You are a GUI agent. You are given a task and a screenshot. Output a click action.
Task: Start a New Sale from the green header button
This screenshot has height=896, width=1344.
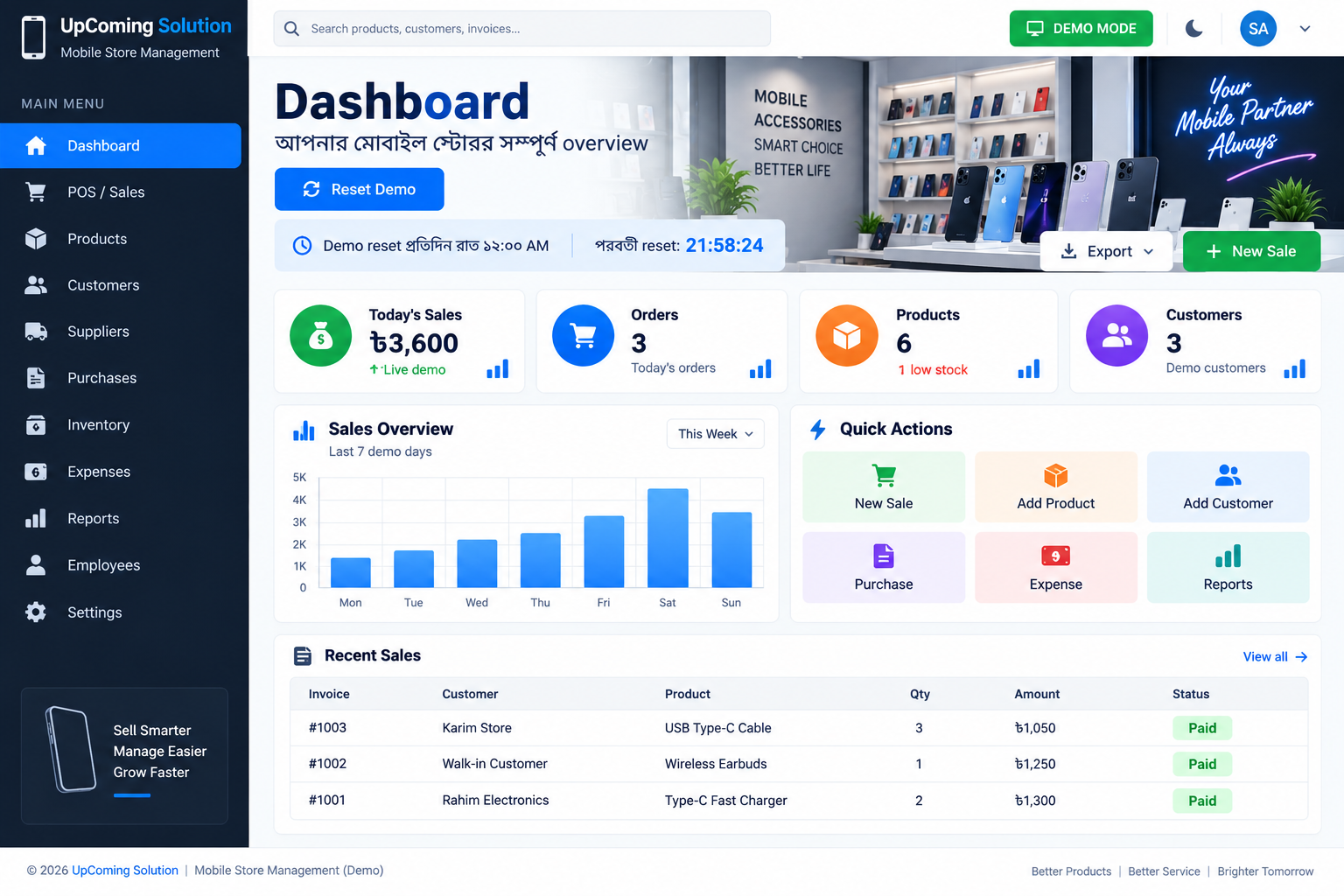click(x=1251, y=251)
